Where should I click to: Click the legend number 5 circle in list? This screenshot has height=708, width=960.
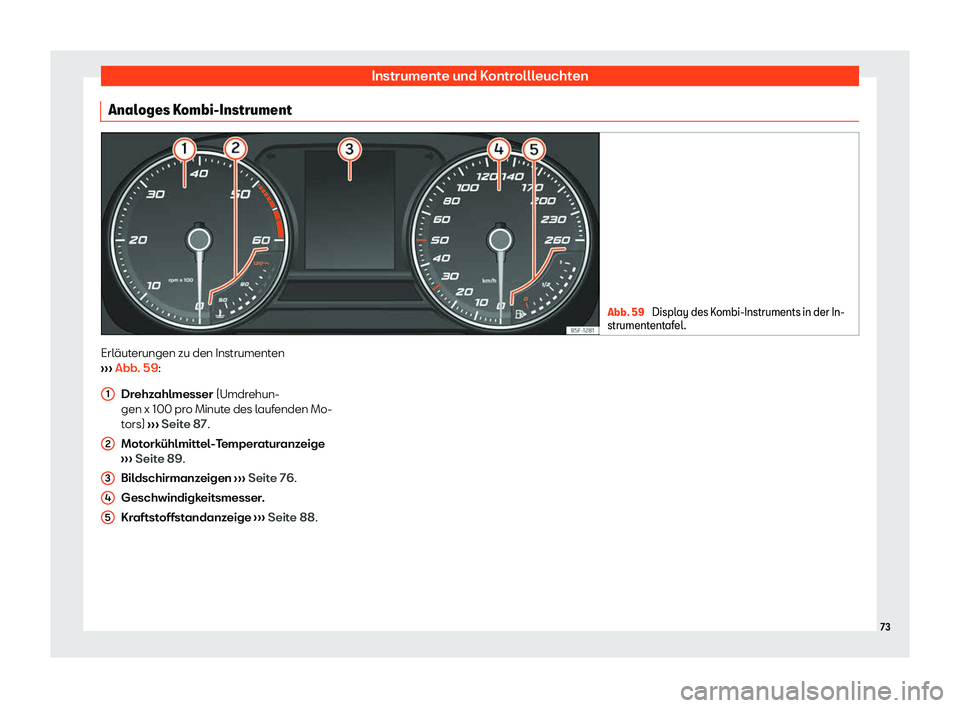(x=108, y=518)
